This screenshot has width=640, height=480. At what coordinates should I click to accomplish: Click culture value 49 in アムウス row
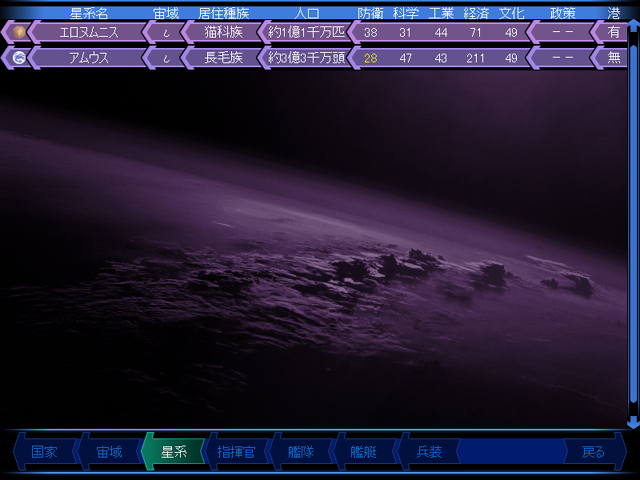(x=511, y=58)
